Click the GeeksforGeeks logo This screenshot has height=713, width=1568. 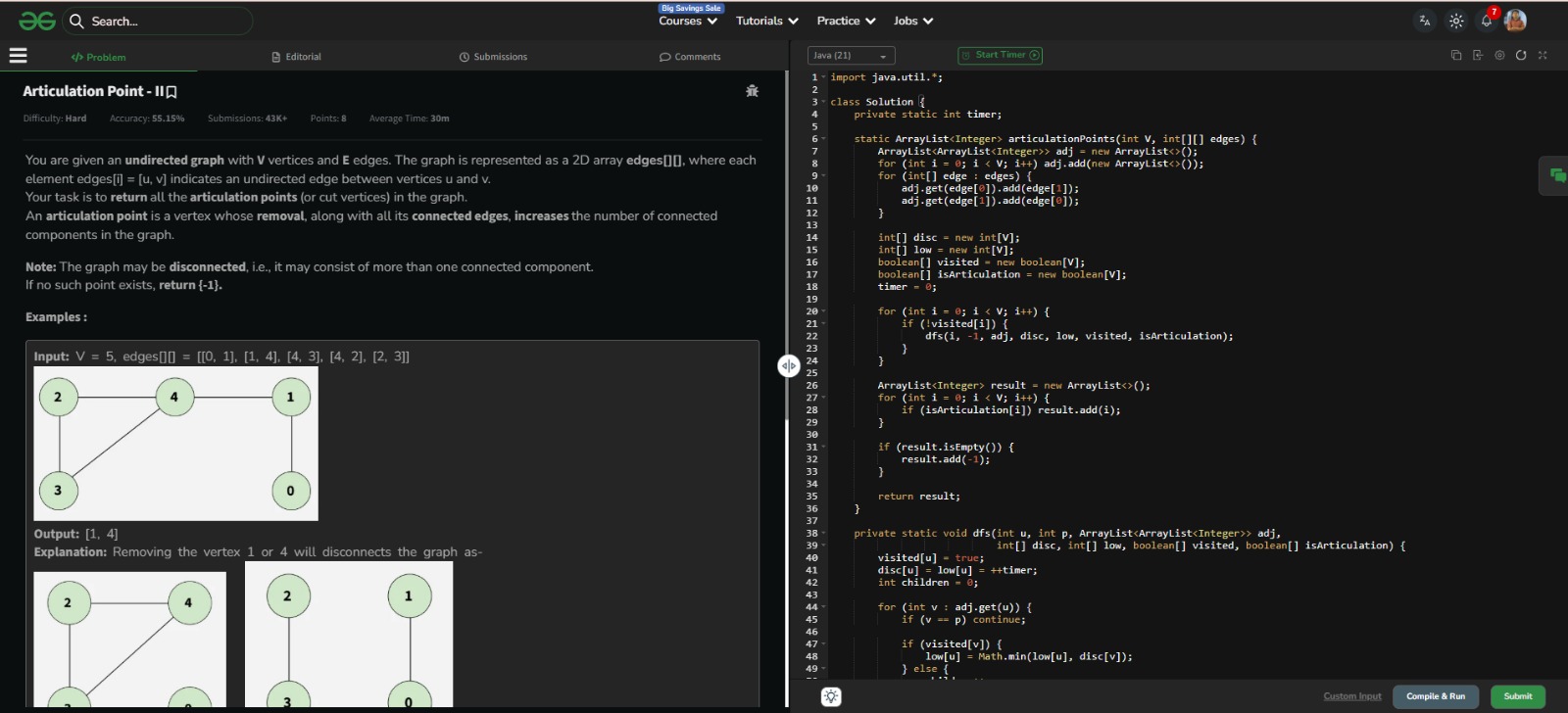click(37, 21)
